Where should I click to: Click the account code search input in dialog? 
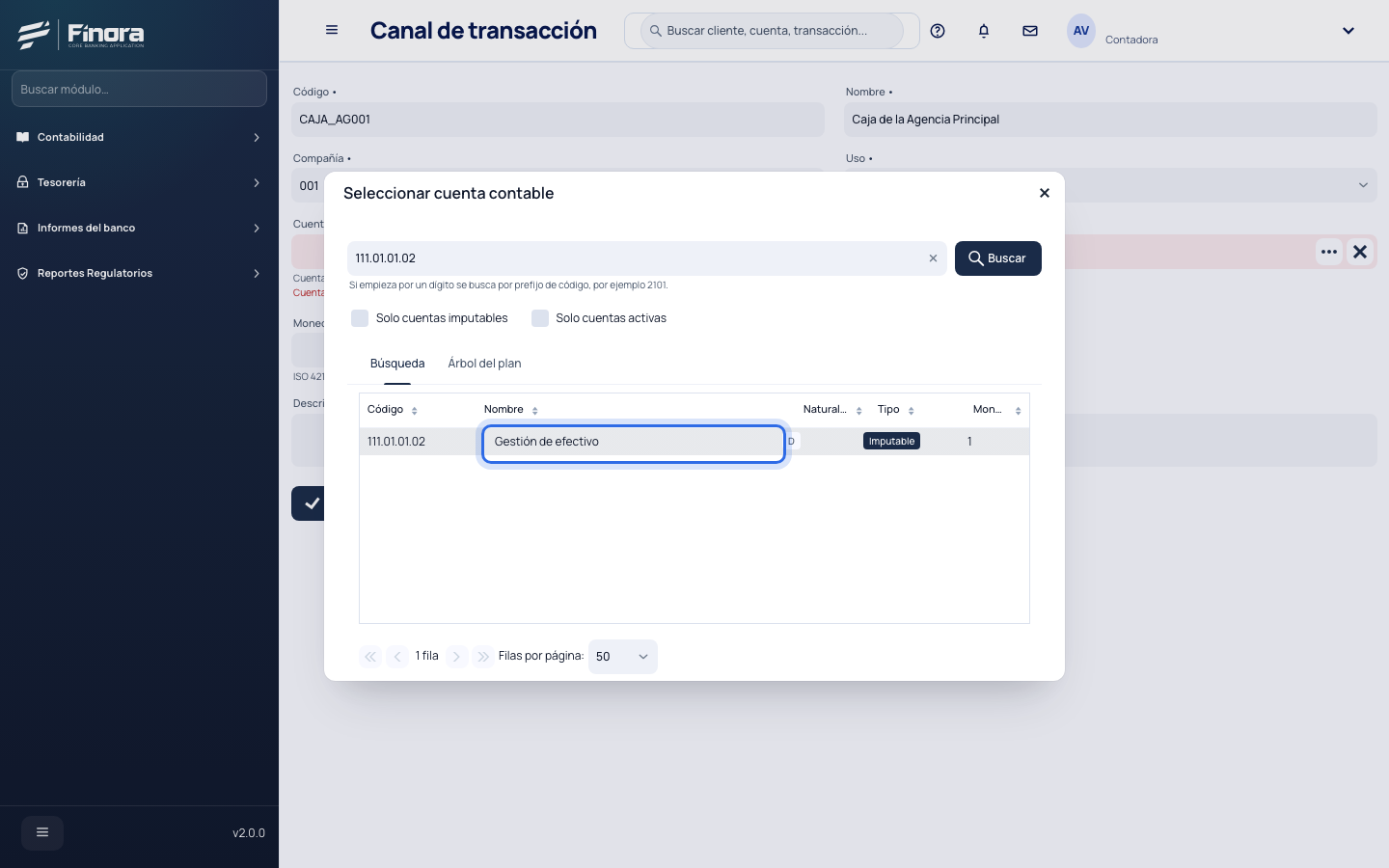click(646, 258)
